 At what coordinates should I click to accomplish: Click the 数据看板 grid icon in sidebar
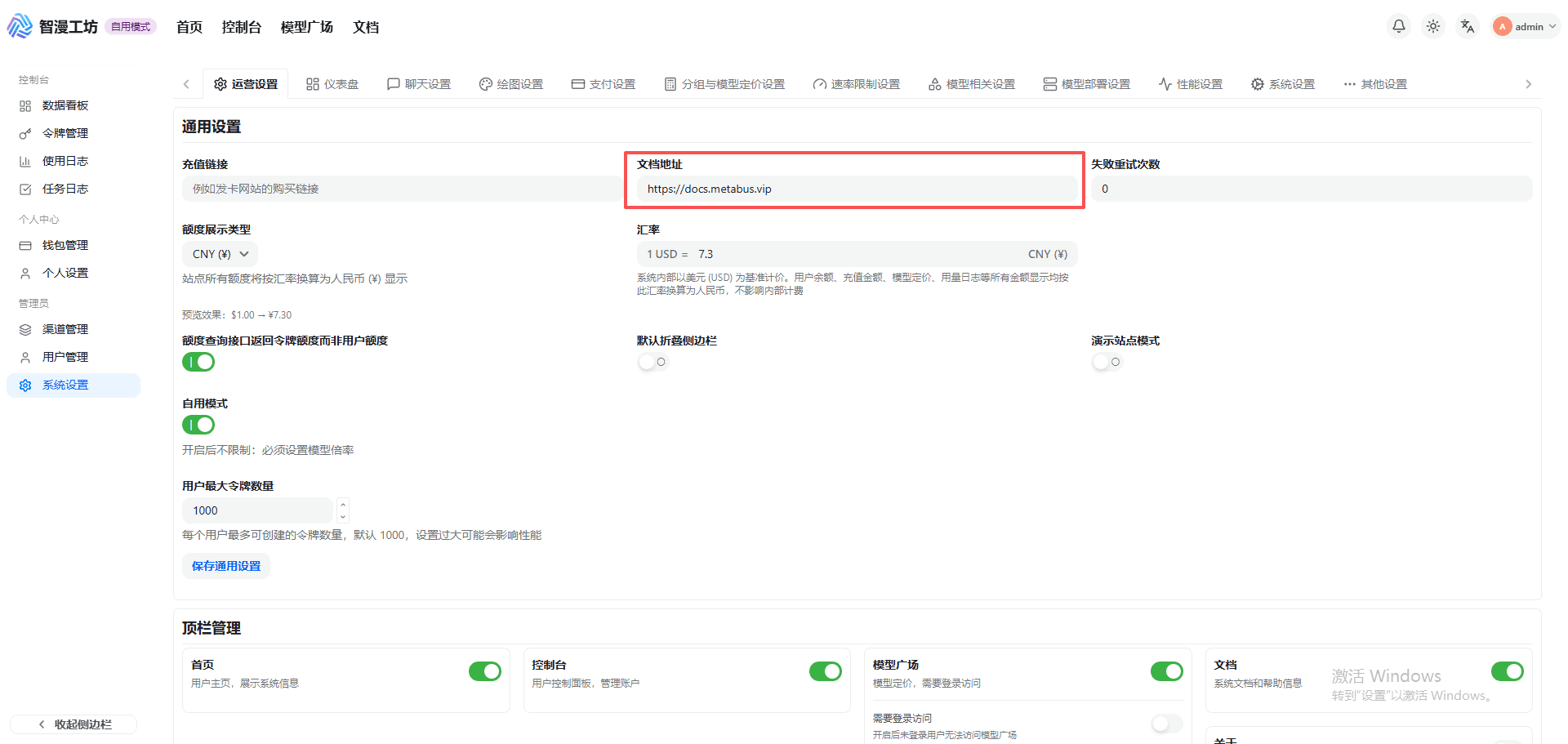[25, 105]
